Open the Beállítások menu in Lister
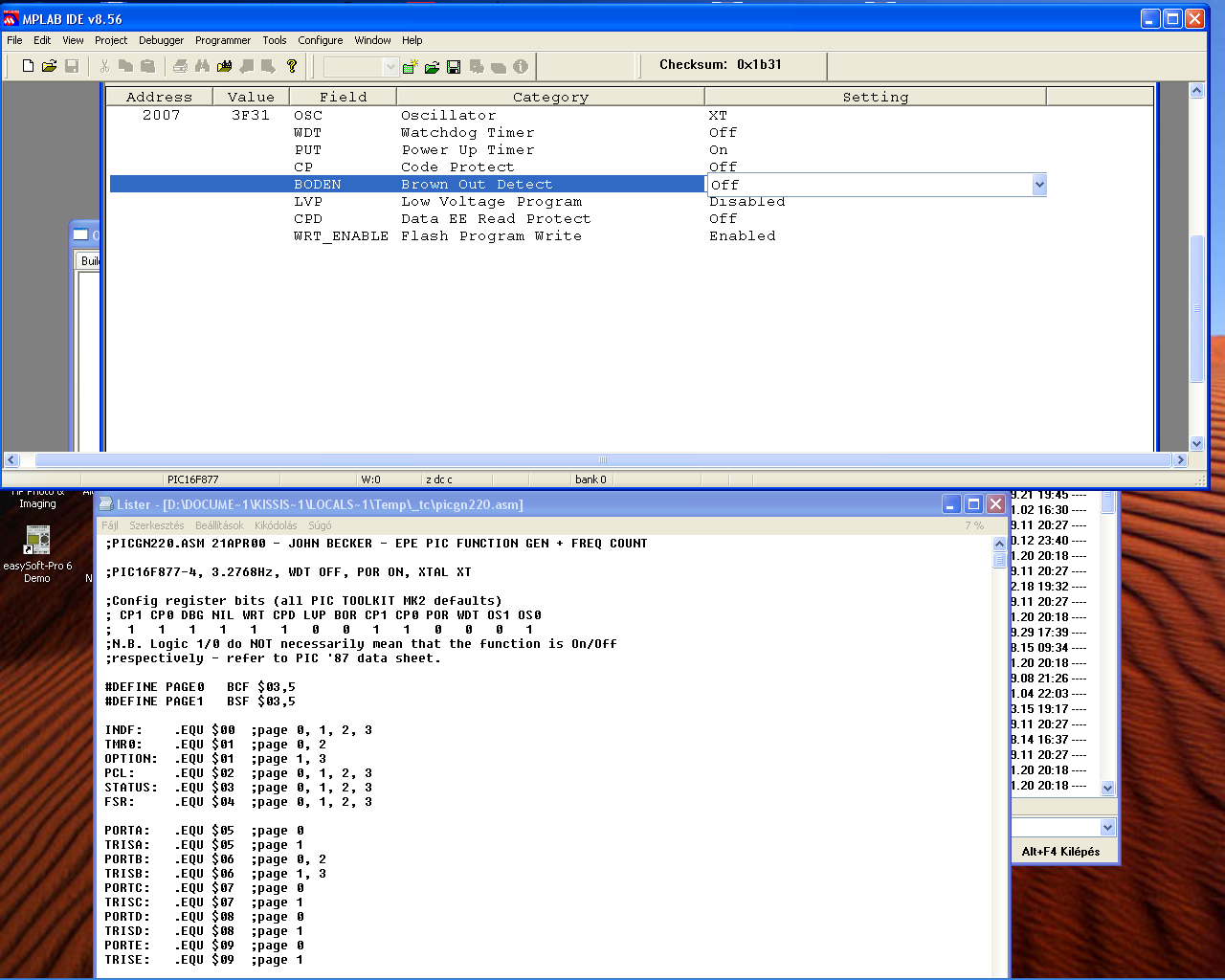The height and width of the screenshot is (980, 1225). click(x=219, y=525)
